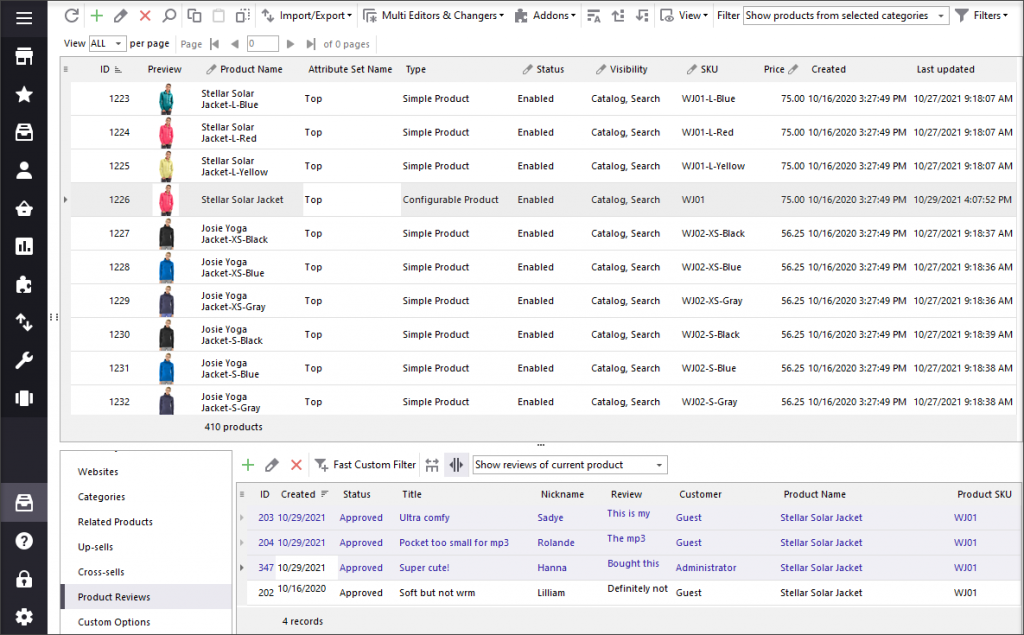The height and width of the screenshot is (635, 1024).
Task: Switch to the Cross-sells tab
Action: click(101, 572)
